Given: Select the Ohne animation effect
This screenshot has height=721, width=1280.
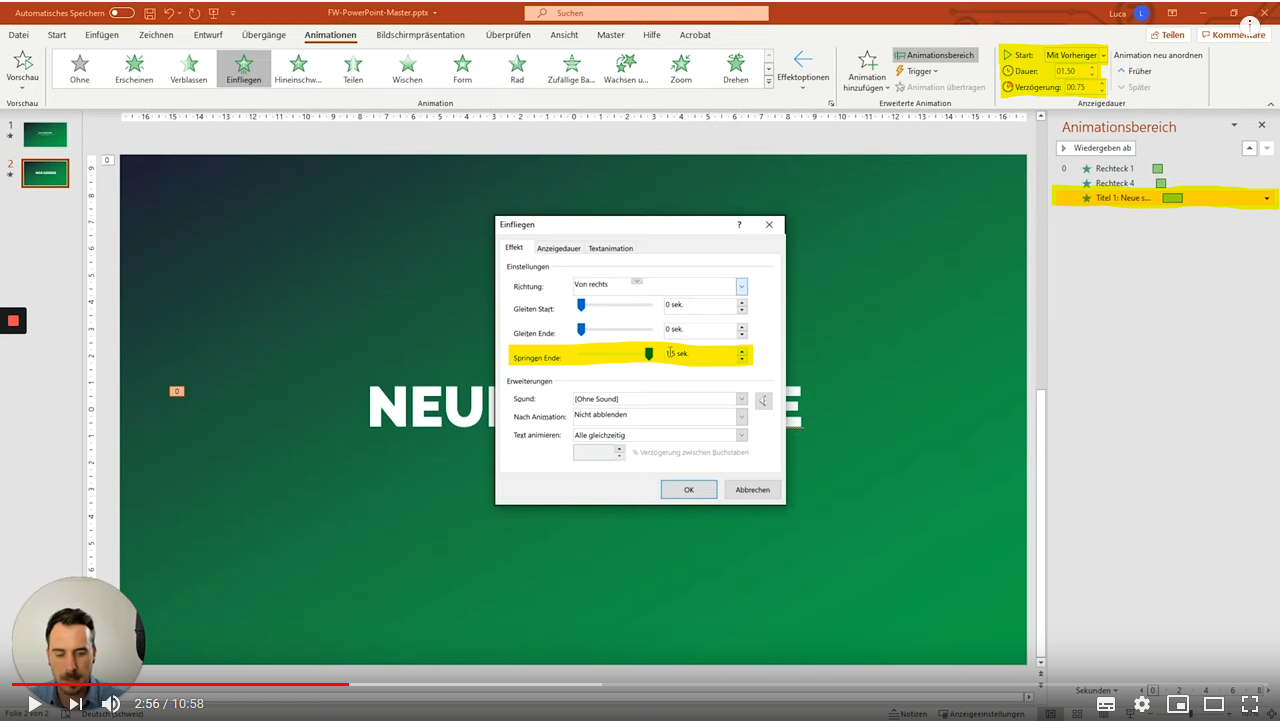Looking at the screenshot, I should click(80, 69).
